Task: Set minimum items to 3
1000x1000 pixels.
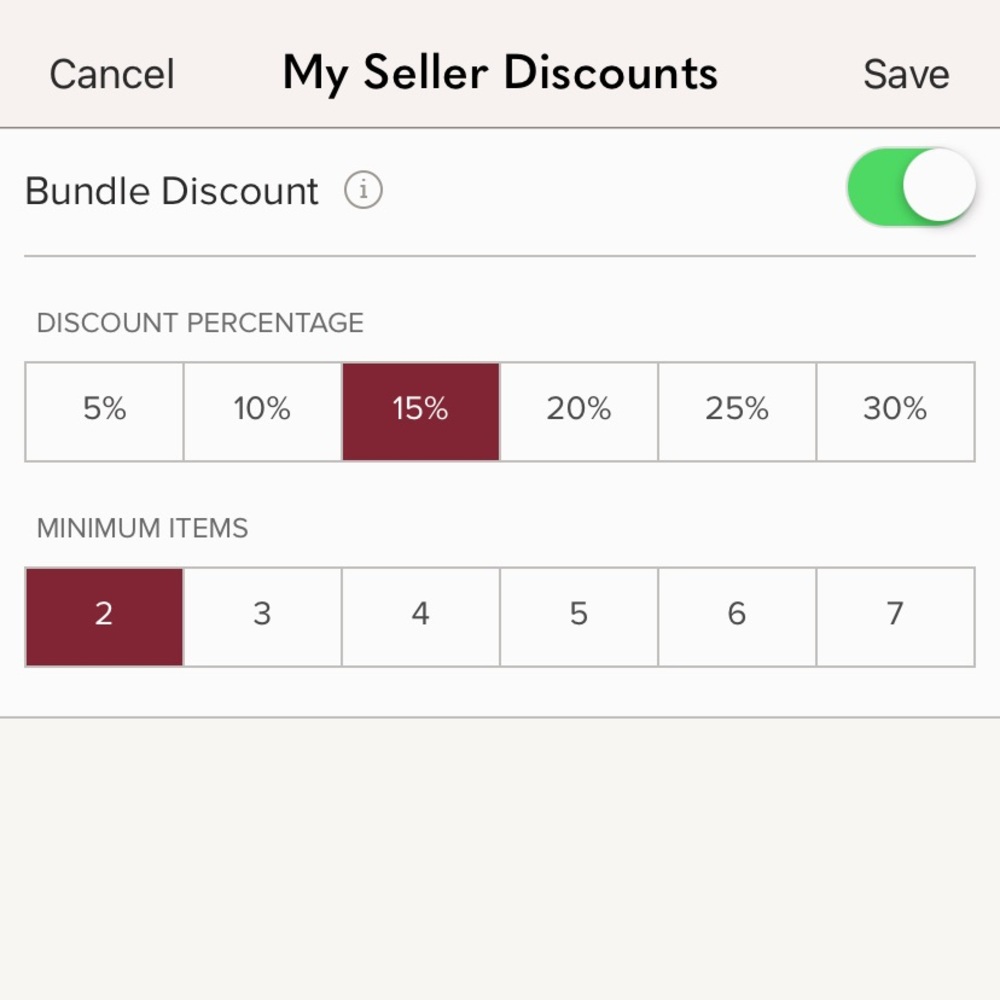Action: [x=262, y=616]
